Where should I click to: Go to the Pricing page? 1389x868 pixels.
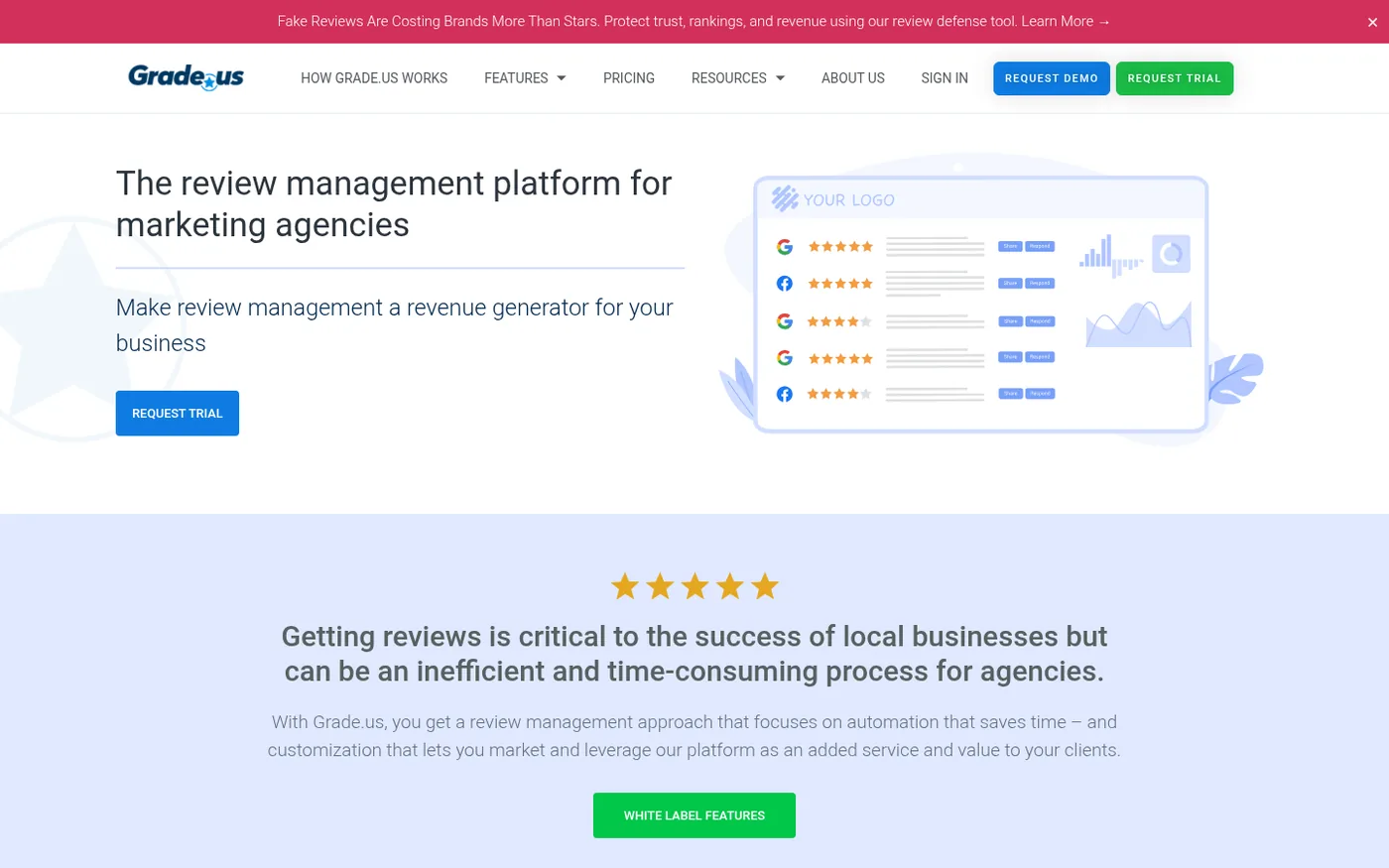(x=629, y=78)
